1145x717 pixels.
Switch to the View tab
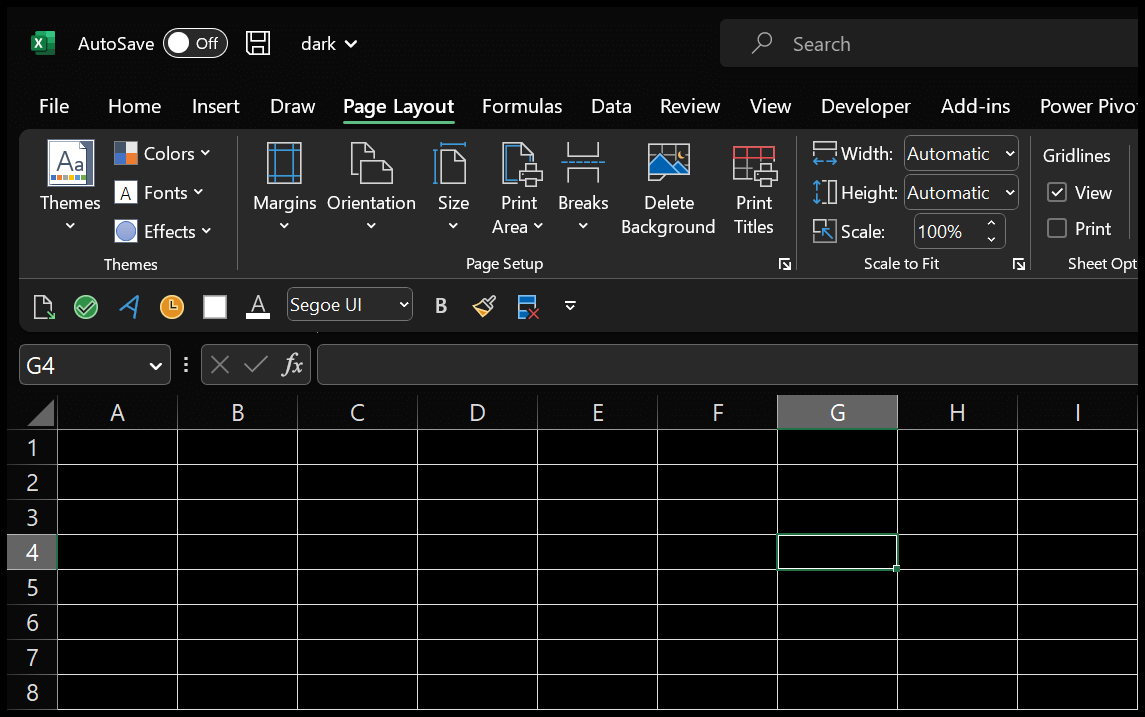click(x=770, y=107)
